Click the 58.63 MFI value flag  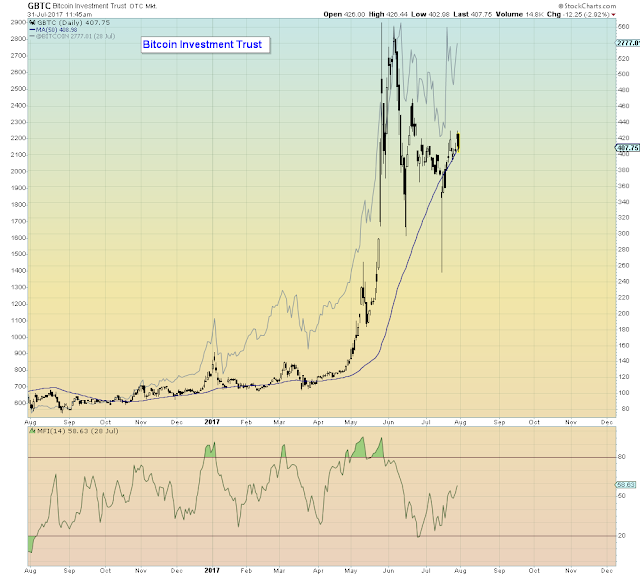(x=626, y=485)
